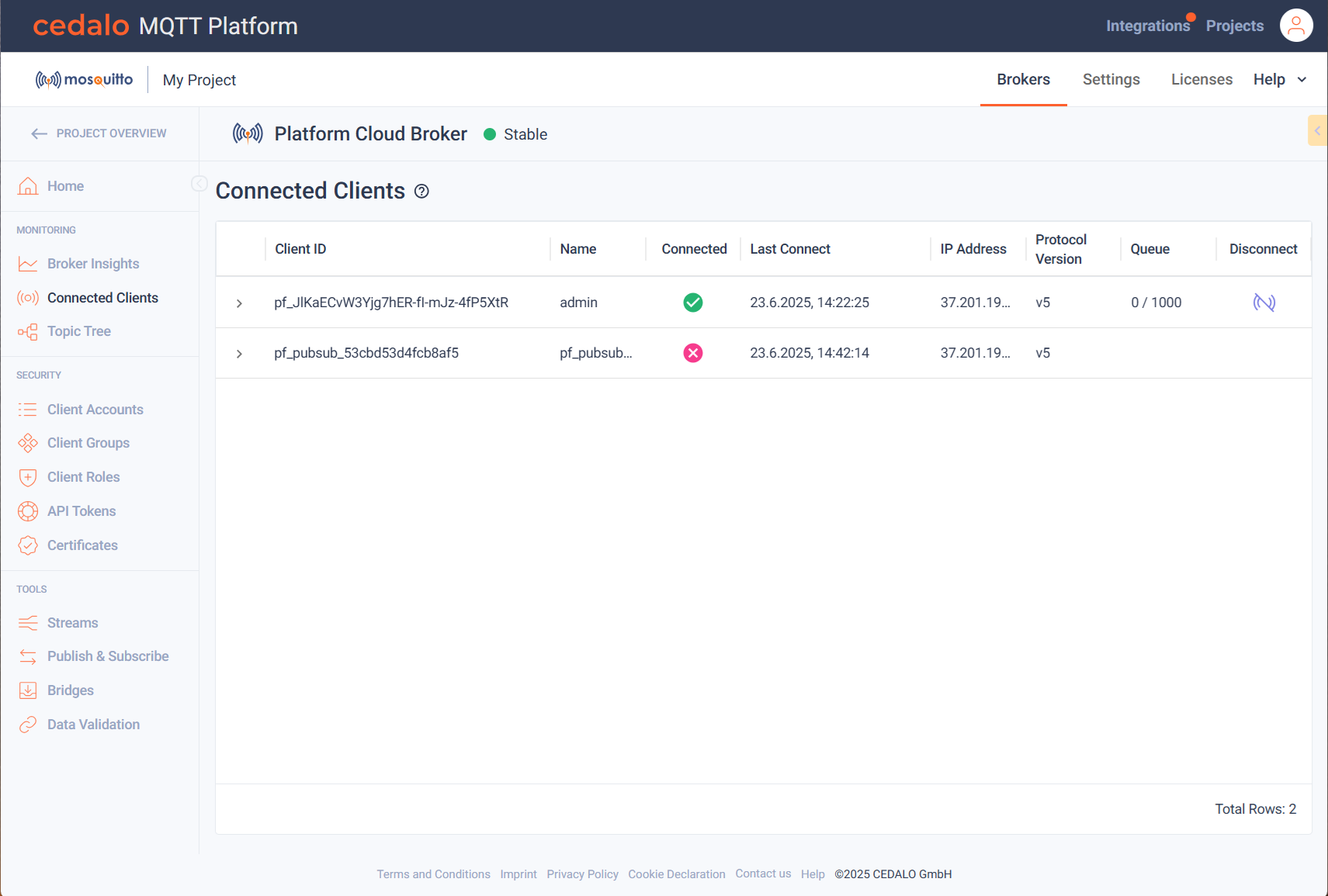1328x896 pixels.
Task: Click the Certificates badge icon
Action: pos(28,545)
